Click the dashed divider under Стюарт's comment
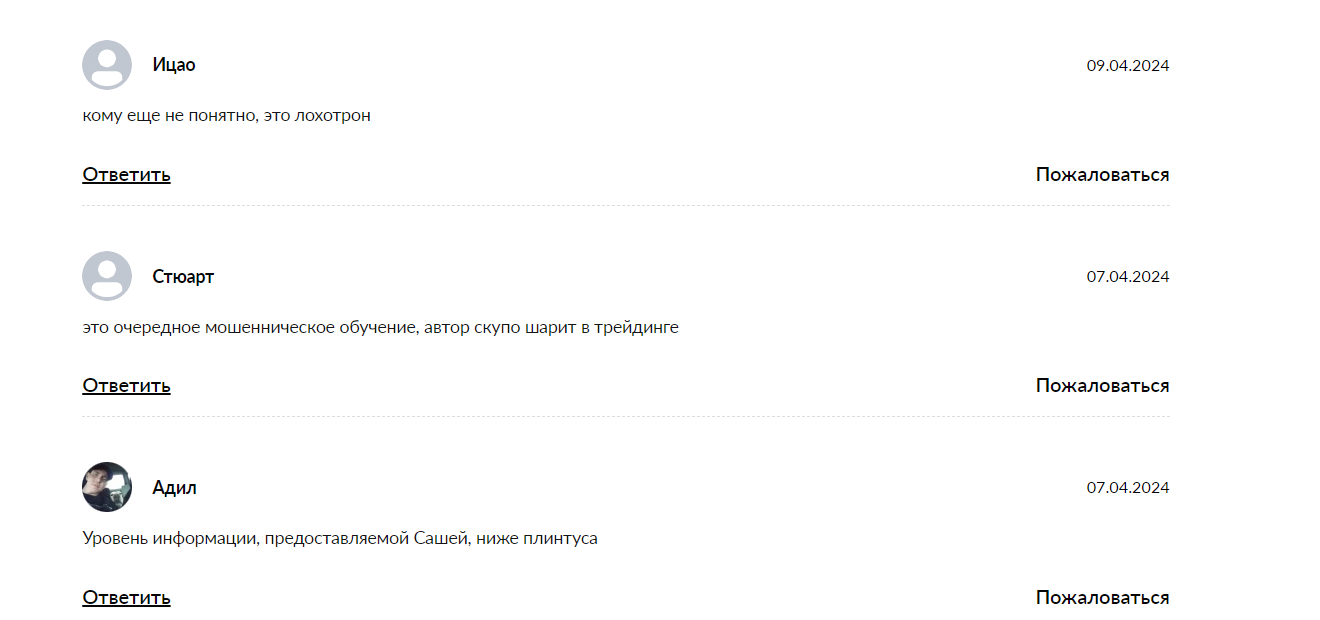Viewport: 1320px width, 620px height. [x=626, y=417]
